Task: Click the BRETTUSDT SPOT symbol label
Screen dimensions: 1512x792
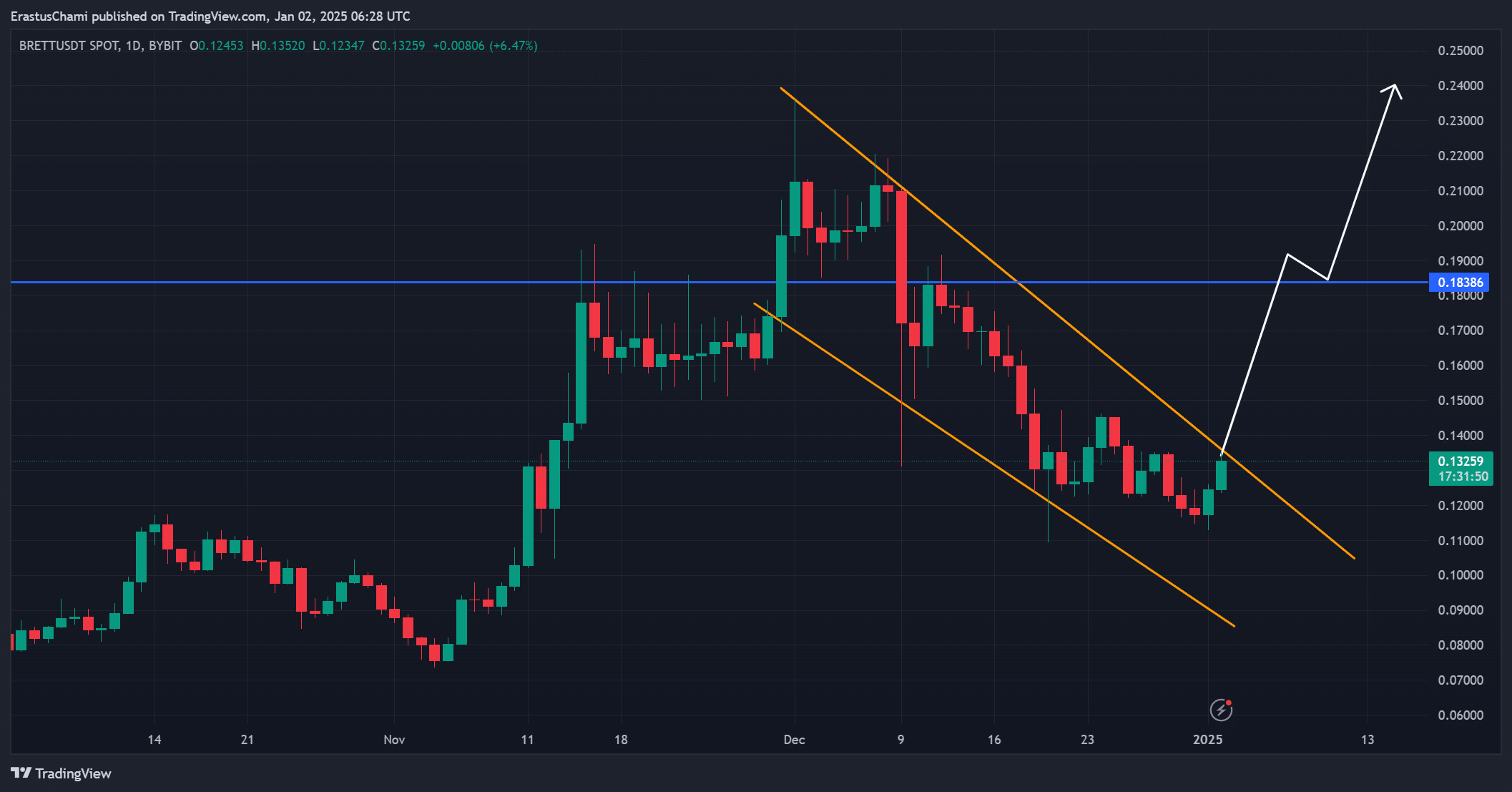Action: 69,46
